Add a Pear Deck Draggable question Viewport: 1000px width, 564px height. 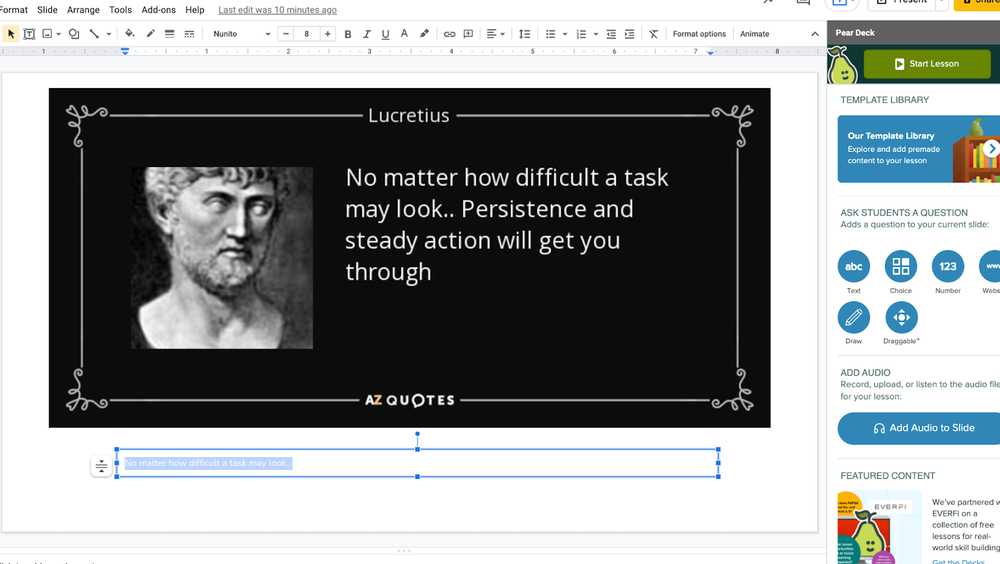click(x=900, y=318)
